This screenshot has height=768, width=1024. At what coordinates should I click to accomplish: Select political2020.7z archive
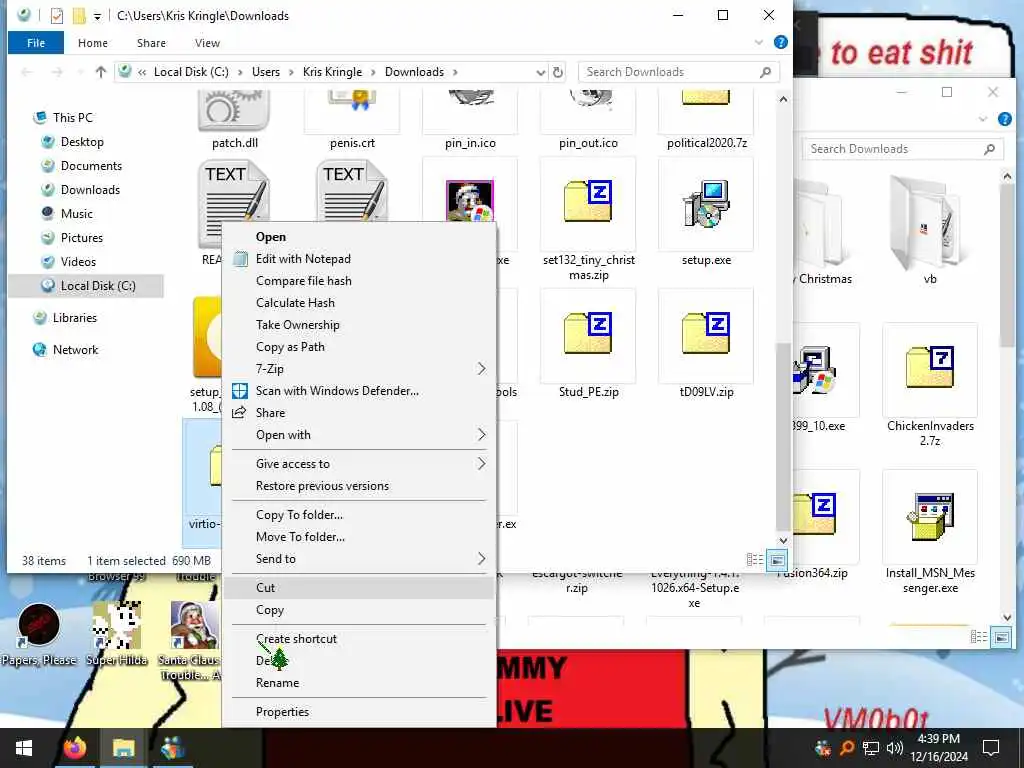coord(706,111)
